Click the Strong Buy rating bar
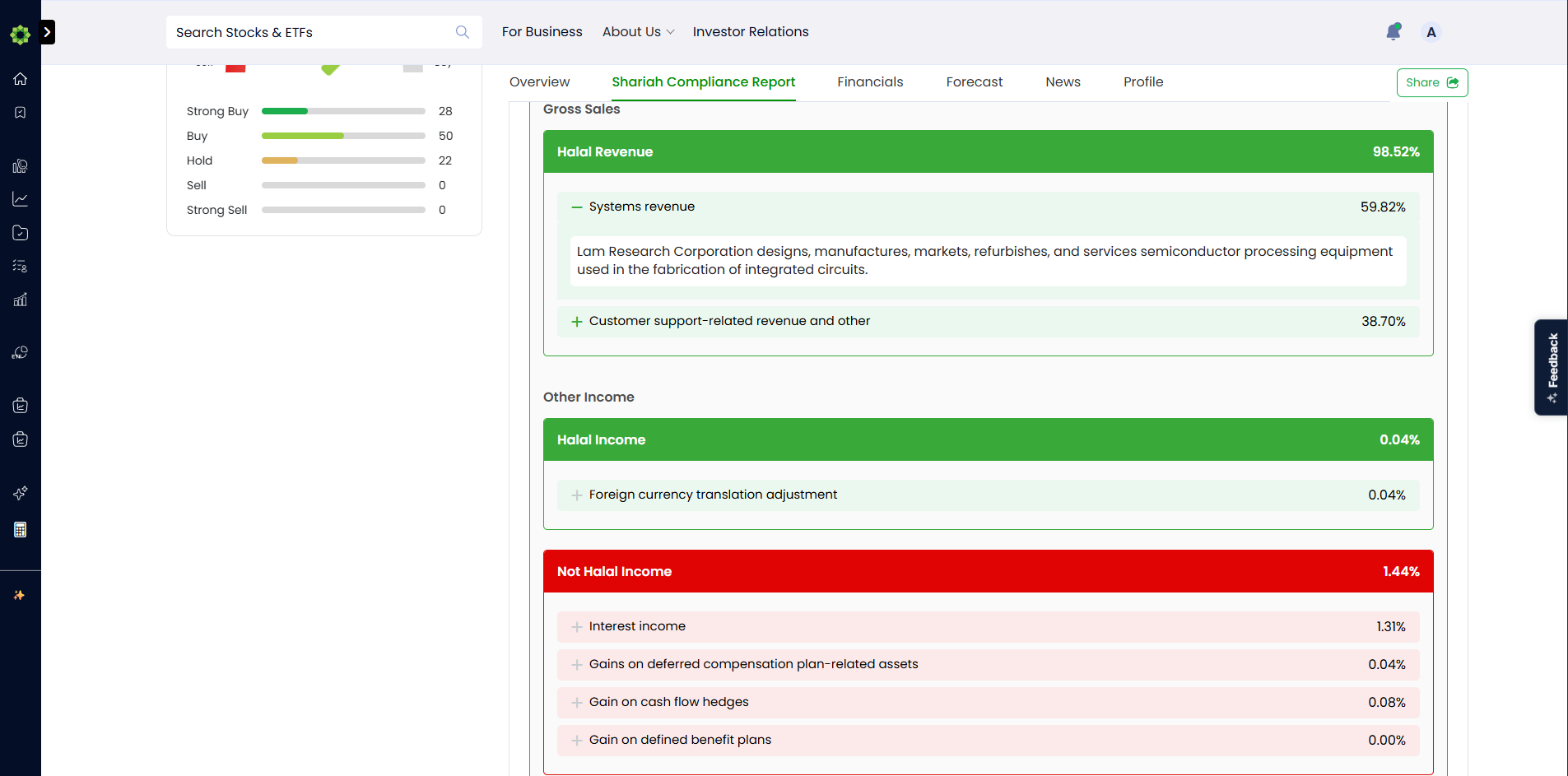This screenshot has height=776, width=1568. (x=343, y=111)
